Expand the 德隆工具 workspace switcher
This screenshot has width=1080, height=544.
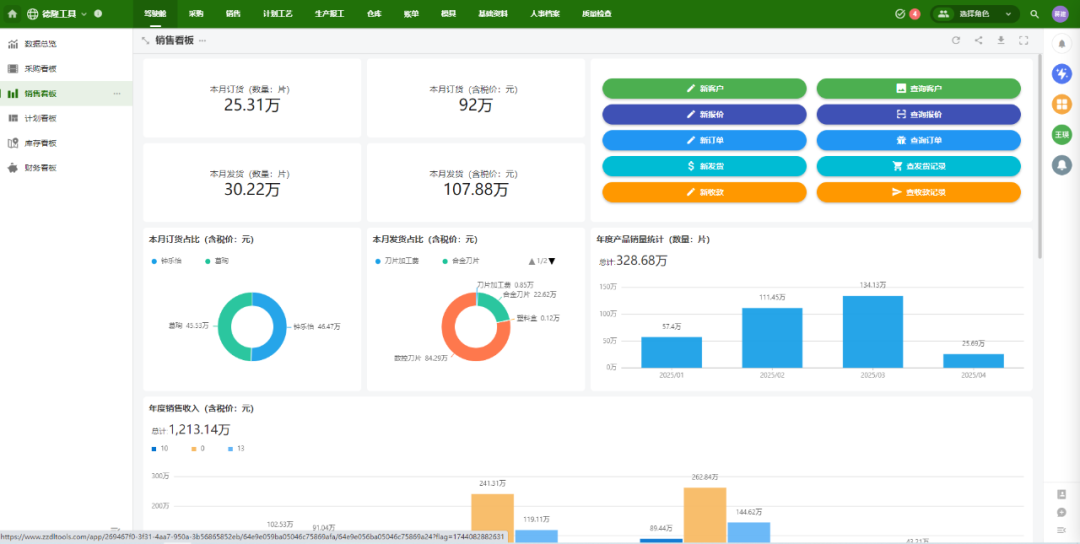(x=58, y=14)
